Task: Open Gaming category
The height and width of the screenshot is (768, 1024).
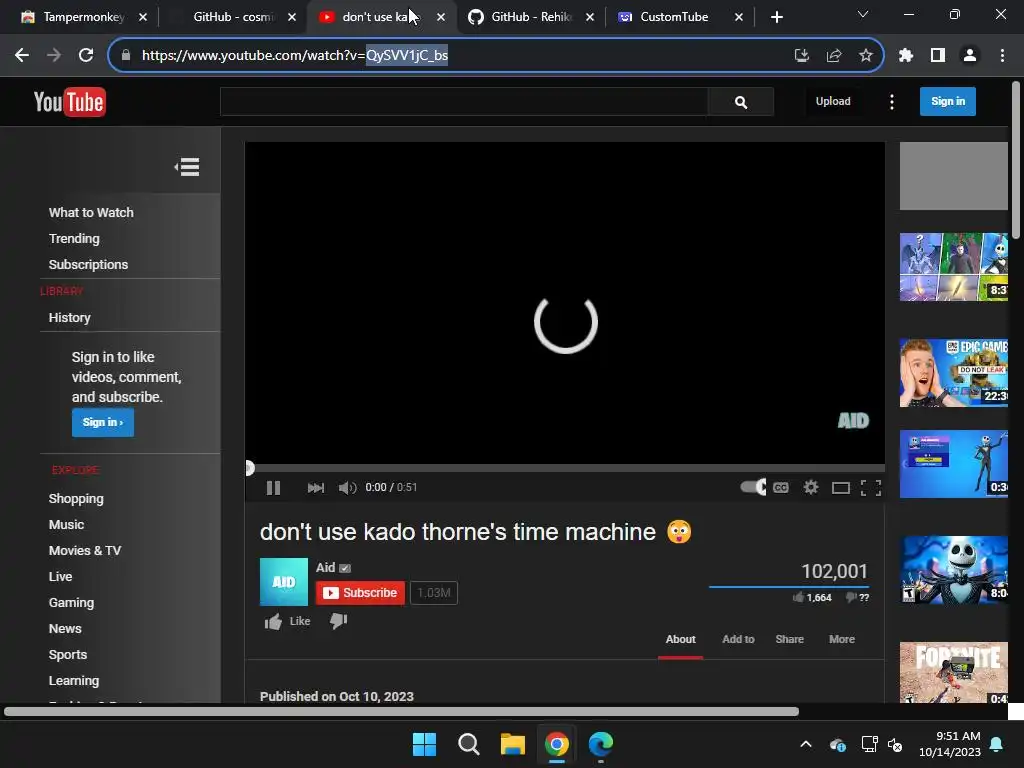Action: (x=71, y=603)
